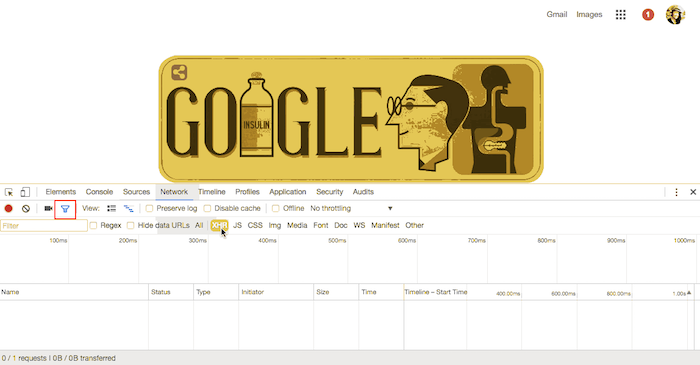The height and width of the screenshot is (365, 700).
Task: Switch to large request rows view icon
Action: coord(112,208)
